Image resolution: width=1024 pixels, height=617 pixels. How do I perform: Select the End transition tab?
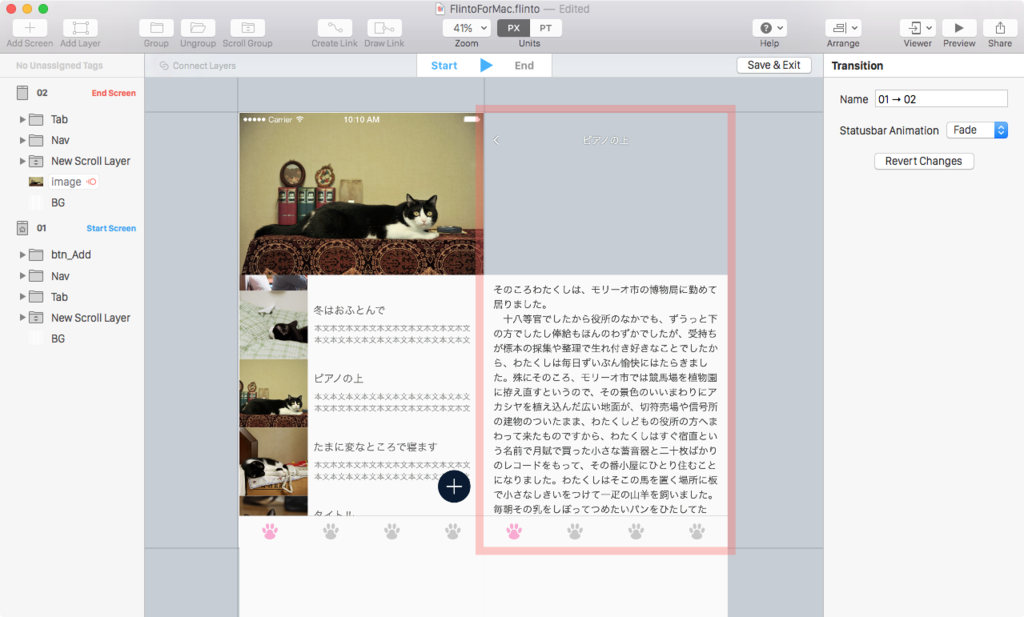coord(524,65)
